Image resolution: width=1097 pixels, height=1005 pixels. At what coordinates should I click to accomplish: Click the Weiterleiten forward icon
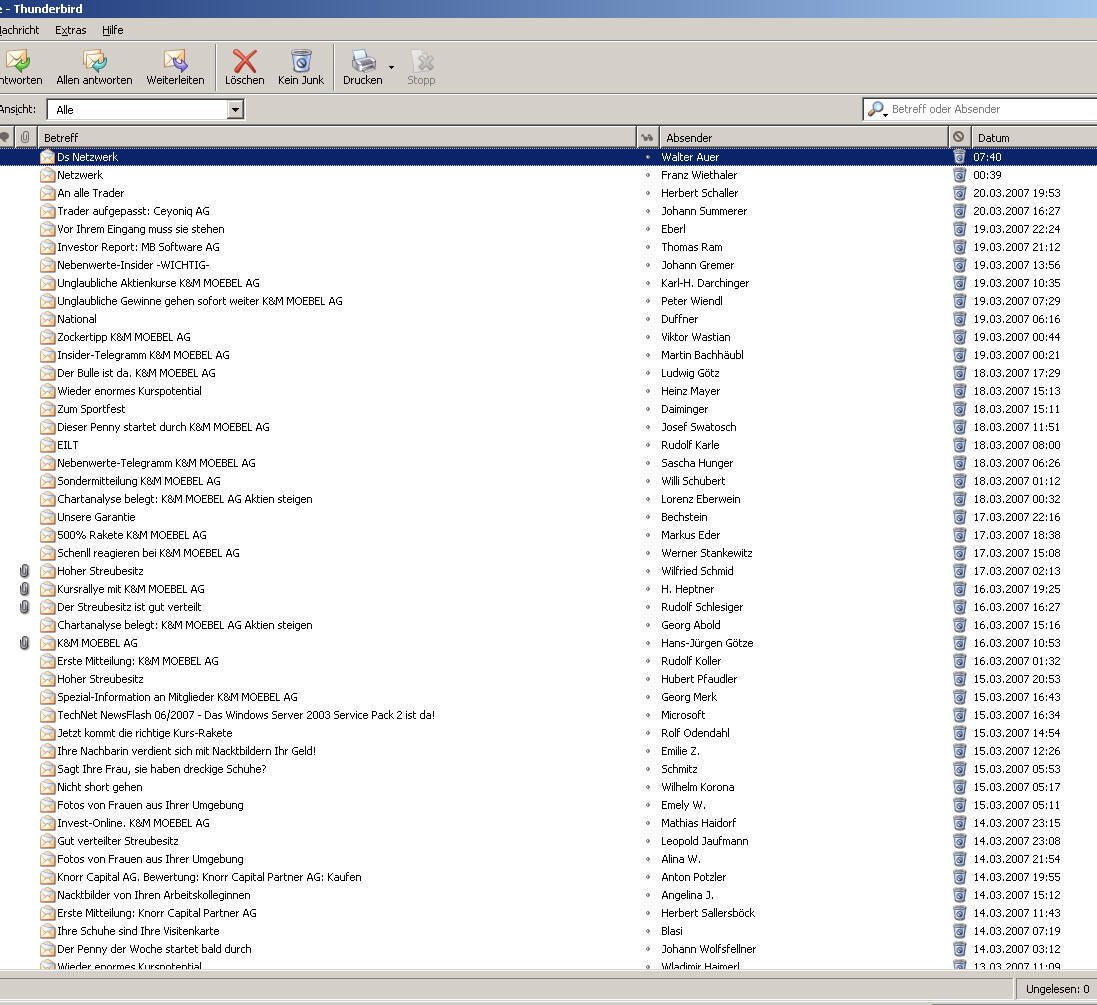(x=176, y=61)
